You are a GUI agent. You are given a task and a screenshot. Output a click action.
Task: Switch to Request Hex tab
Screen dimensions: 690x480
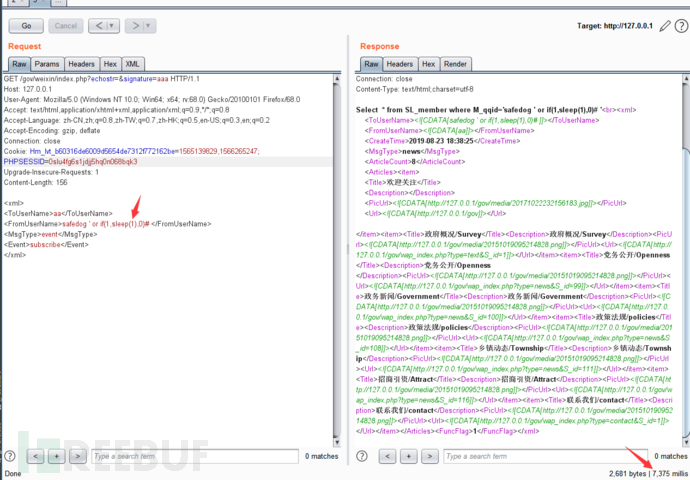[110, 64]
